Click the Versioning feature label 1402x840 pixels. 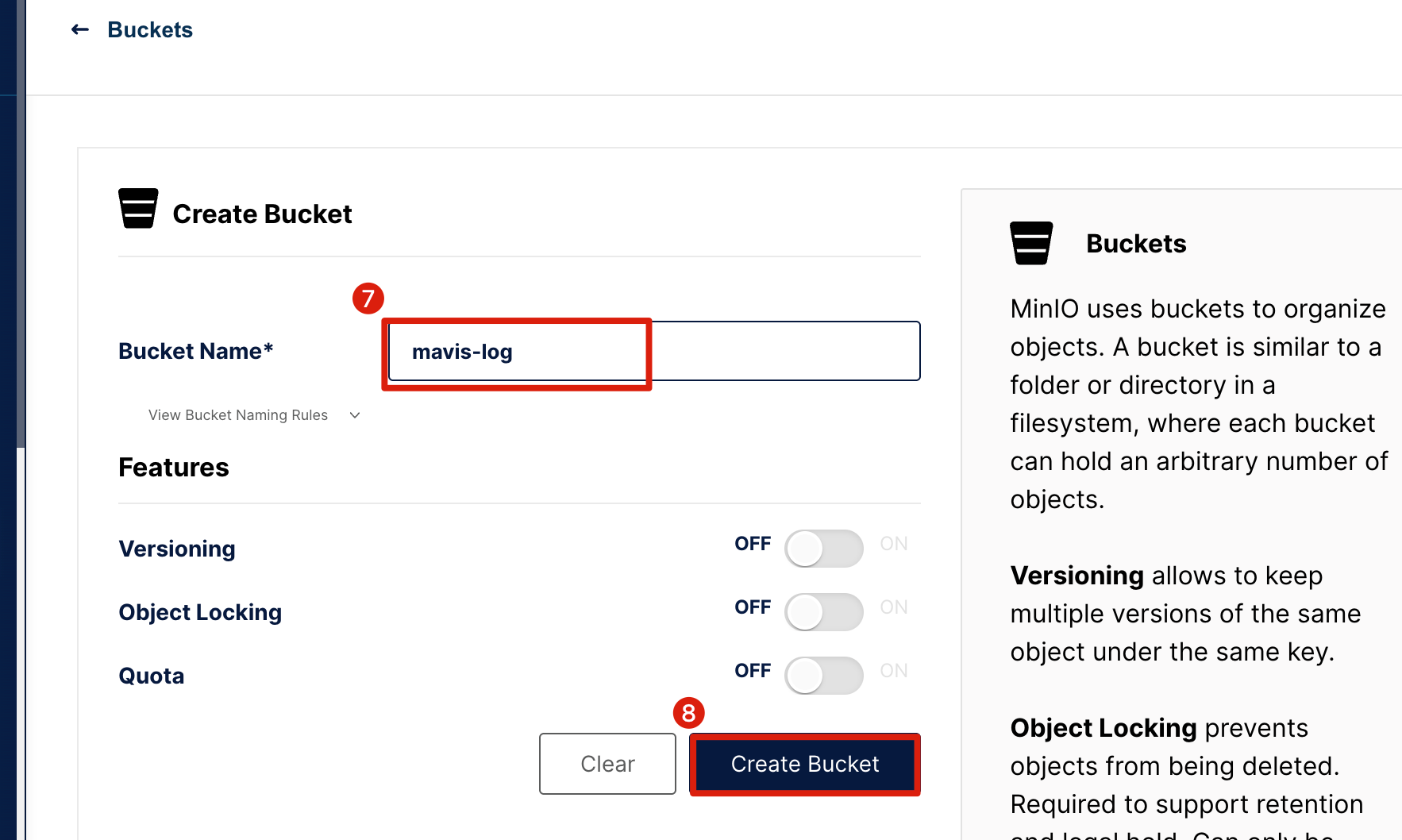click(177, 549)
